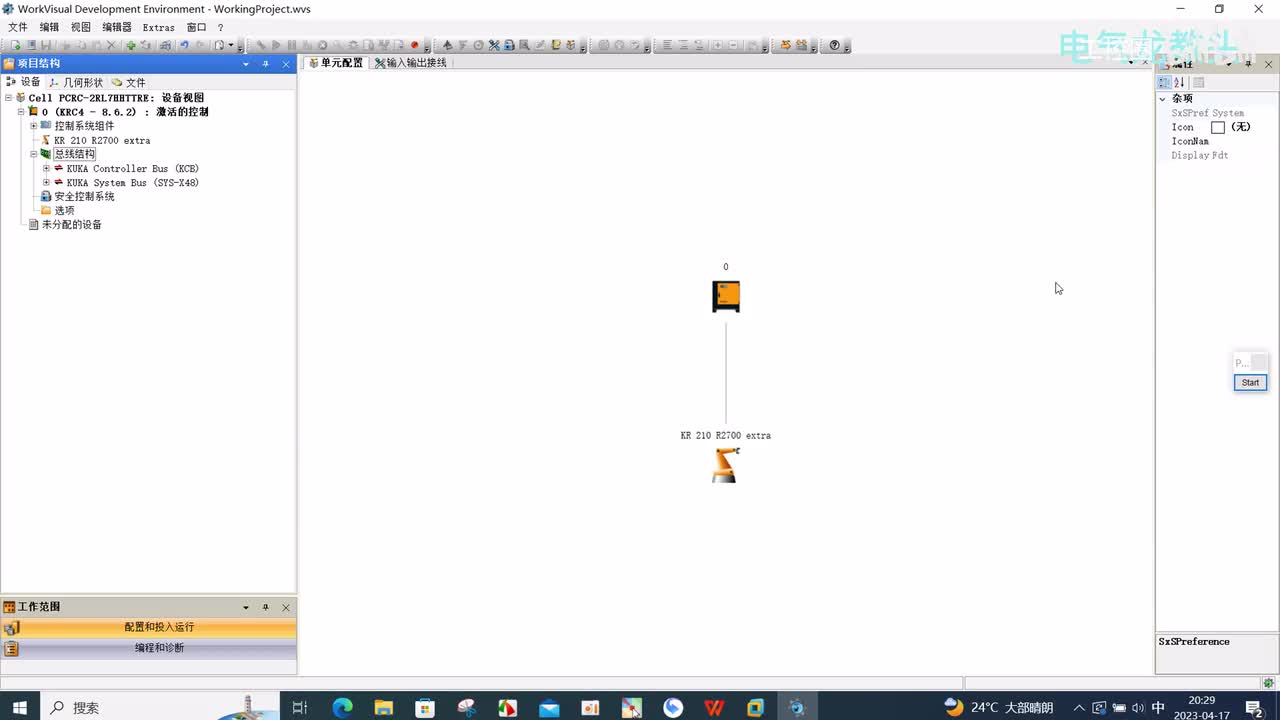Image resolution: width=1280 pixels, height=720 pixels.
Task: Collapse the Cell PCRC-2RL7HHTTRE tree node
Action: pyautogui.click(x=9, y=98)
